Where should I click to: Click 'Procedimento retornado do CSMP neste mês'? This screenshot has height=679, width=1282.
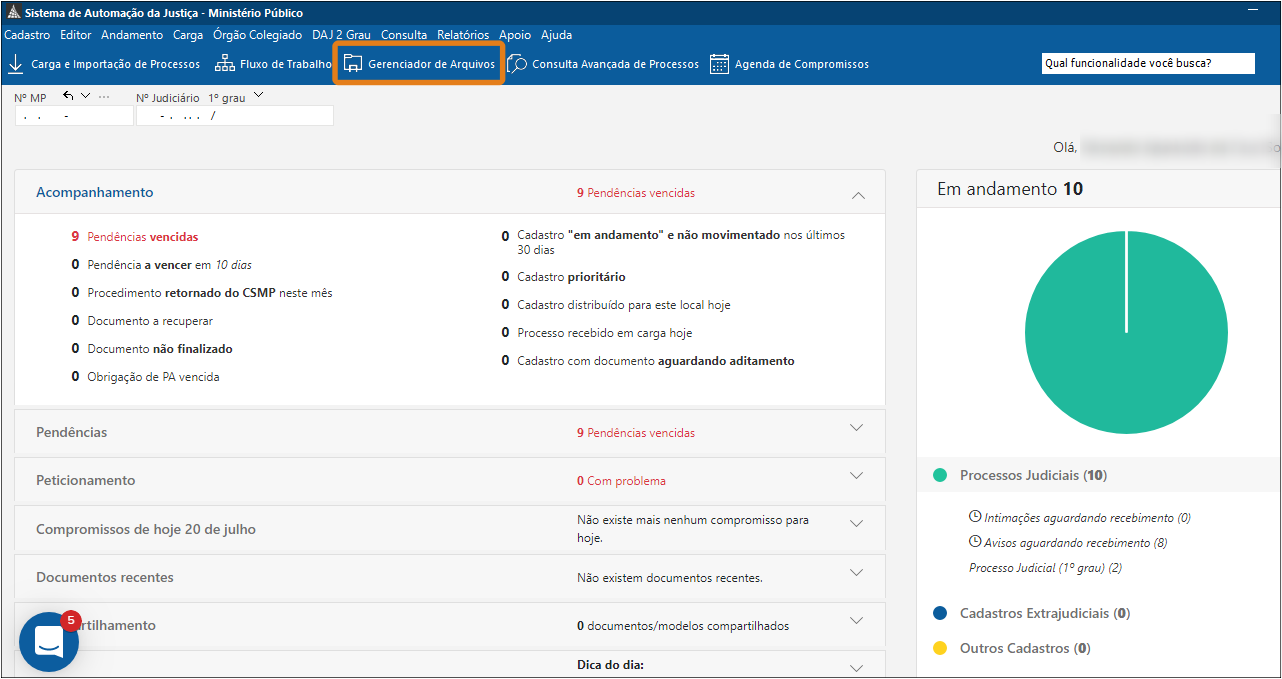[202, 293]
